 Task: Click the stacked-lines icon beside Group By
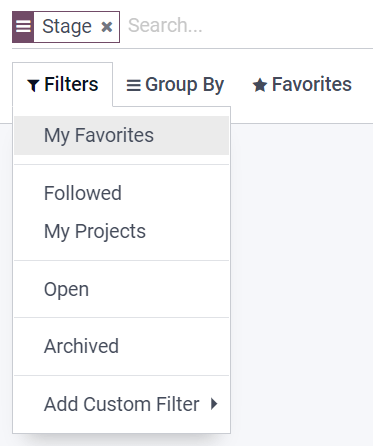click(133, 85)
